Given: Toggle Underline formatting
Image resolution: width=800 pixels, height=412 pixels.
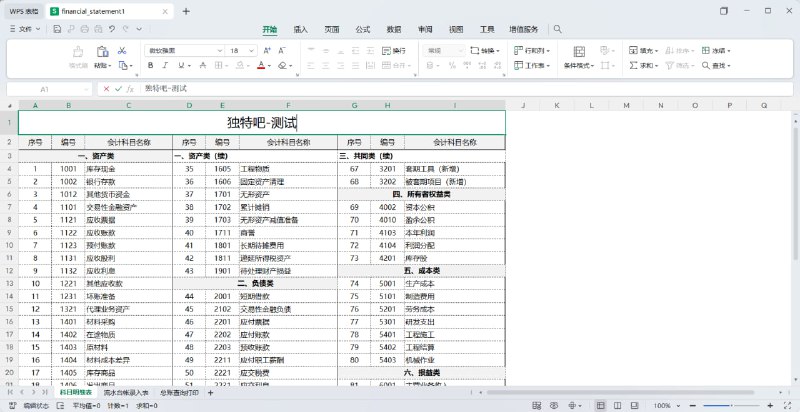Looking at the screenshot, I should 181,65.
